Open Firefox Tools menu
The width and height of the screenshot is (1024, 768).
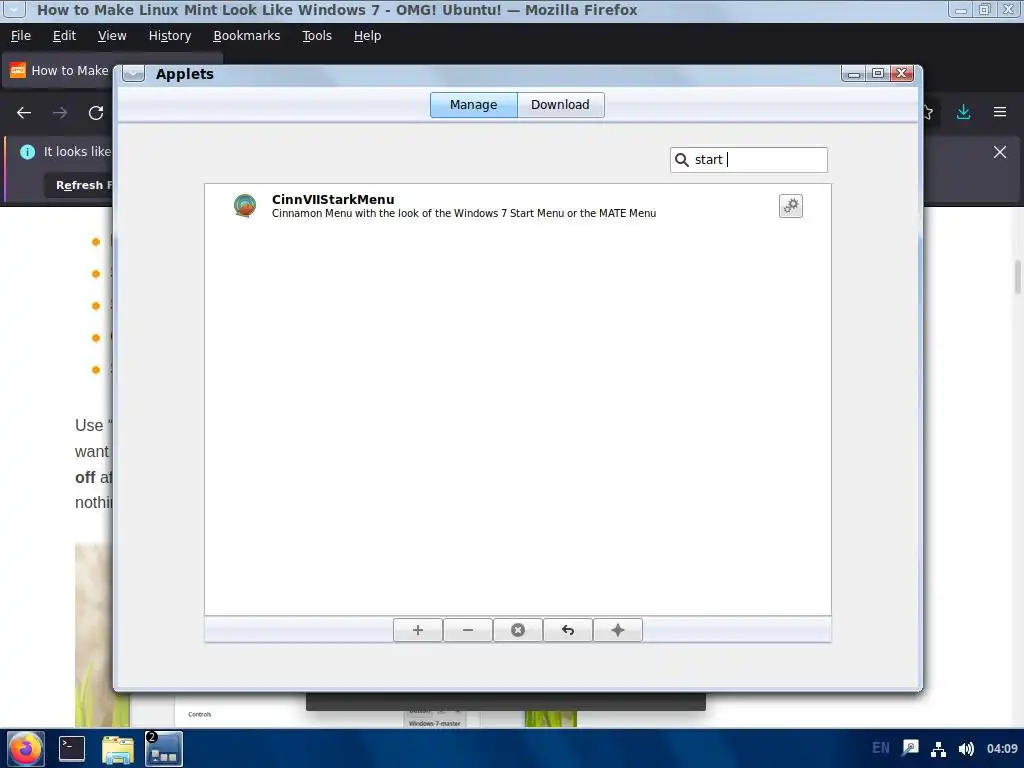pos(317,36)
